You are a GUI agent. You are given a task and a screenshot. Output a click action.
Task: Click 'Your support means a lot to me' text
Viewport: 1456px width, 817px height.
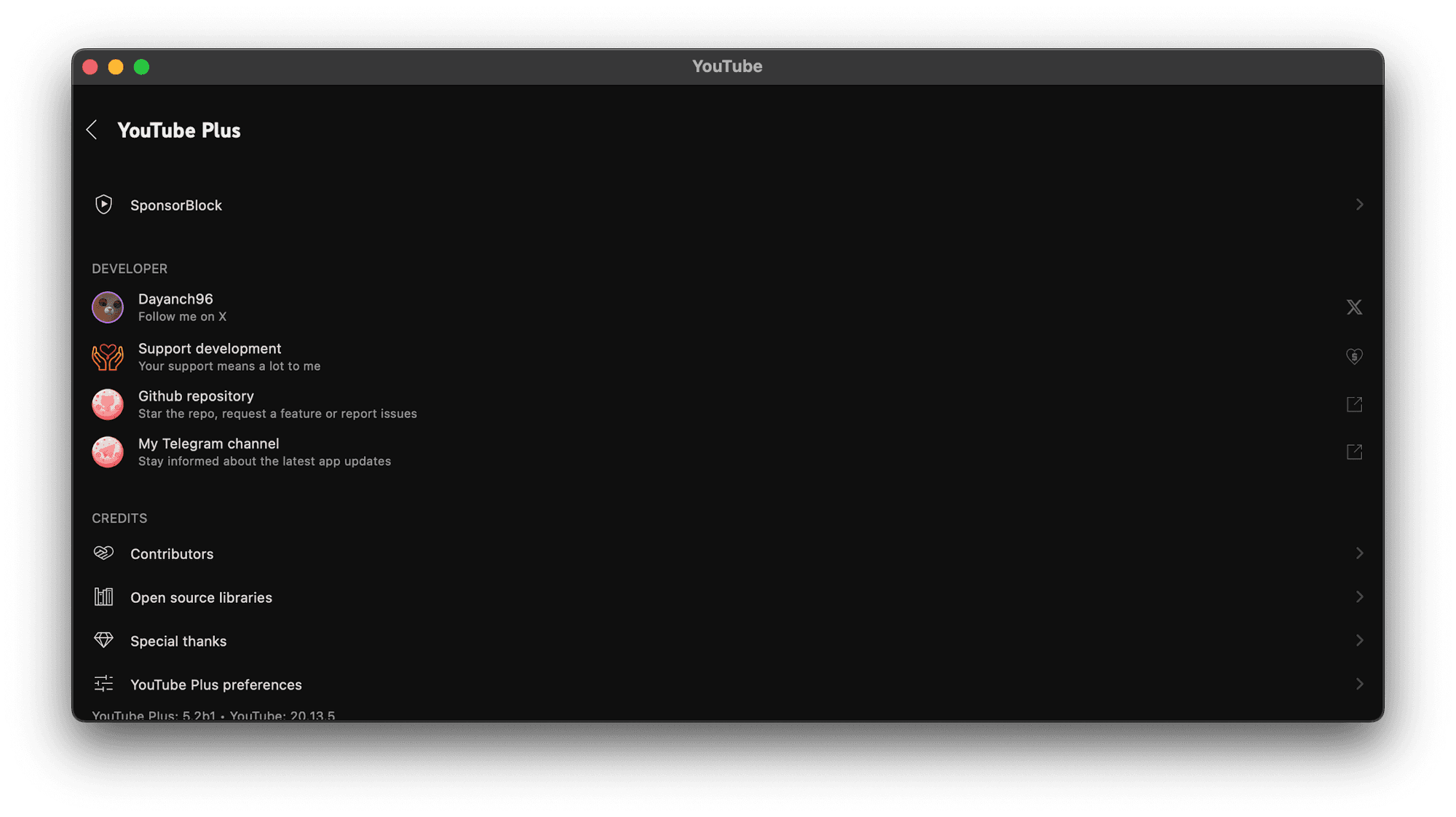(x=229, y=366)
